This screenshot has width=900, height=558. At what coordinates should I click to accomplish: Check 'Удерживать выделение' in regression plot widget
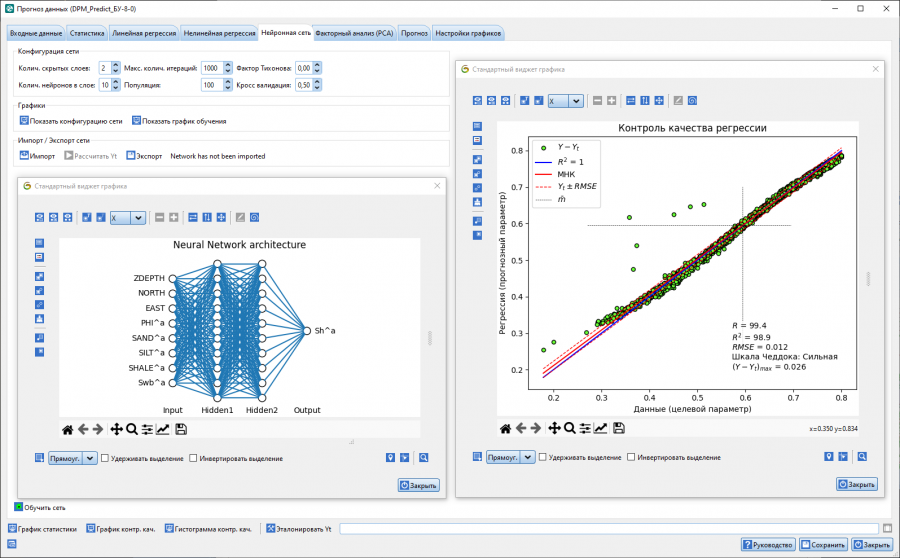point(542,457)
